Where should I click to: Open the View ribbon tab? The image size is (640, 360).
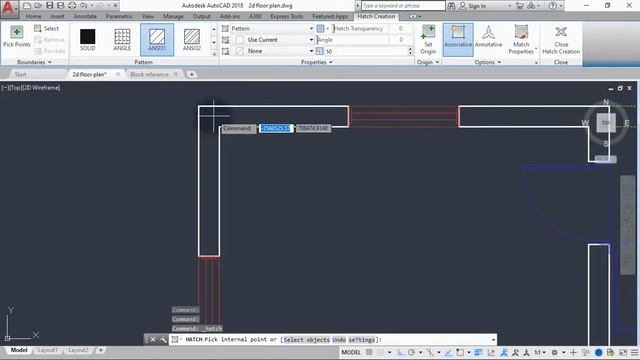click(x=148, y=16)
